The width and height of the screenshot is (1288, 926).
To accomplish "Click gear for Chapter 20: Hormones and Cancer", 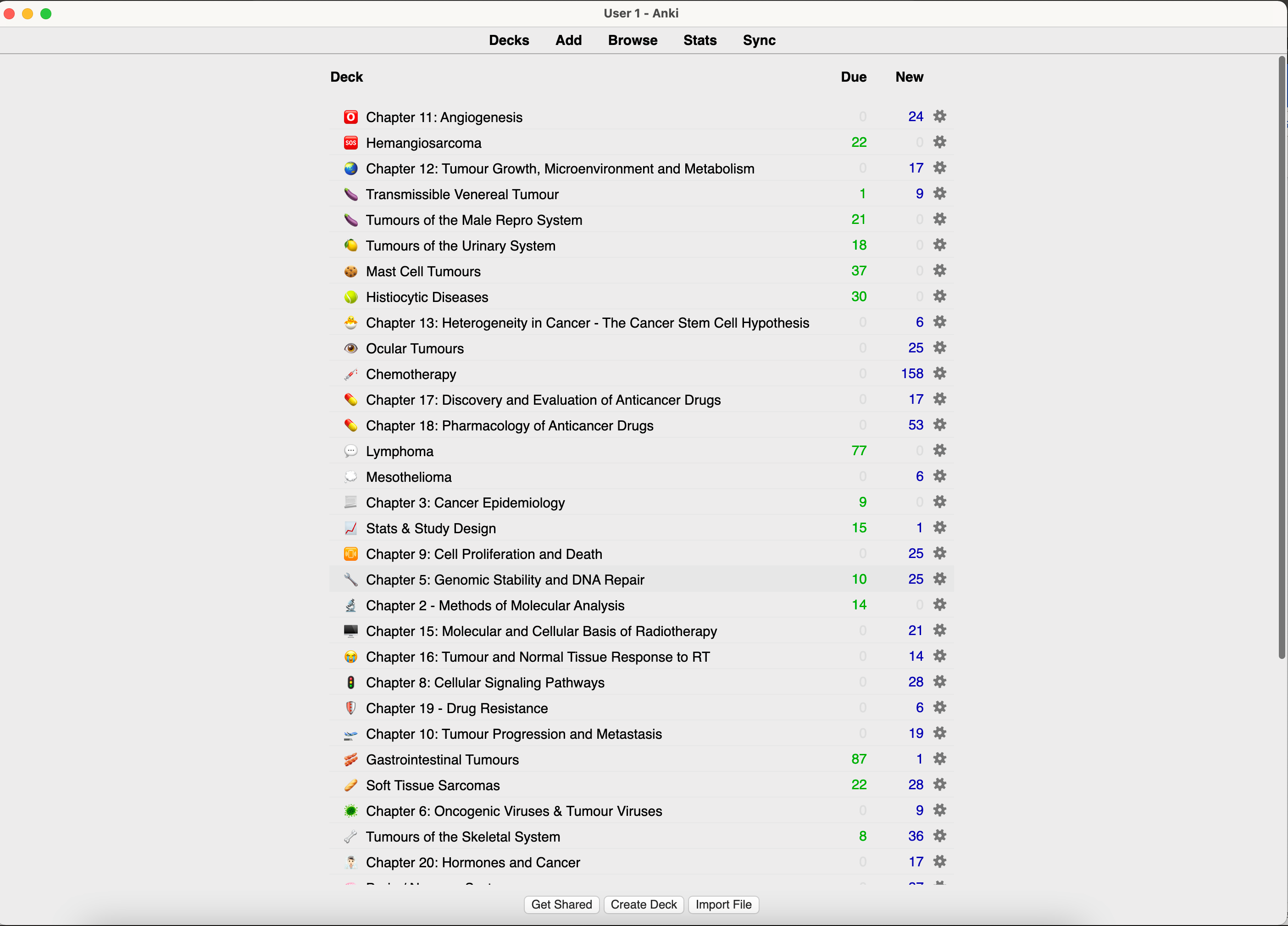I will pos(940,862).
